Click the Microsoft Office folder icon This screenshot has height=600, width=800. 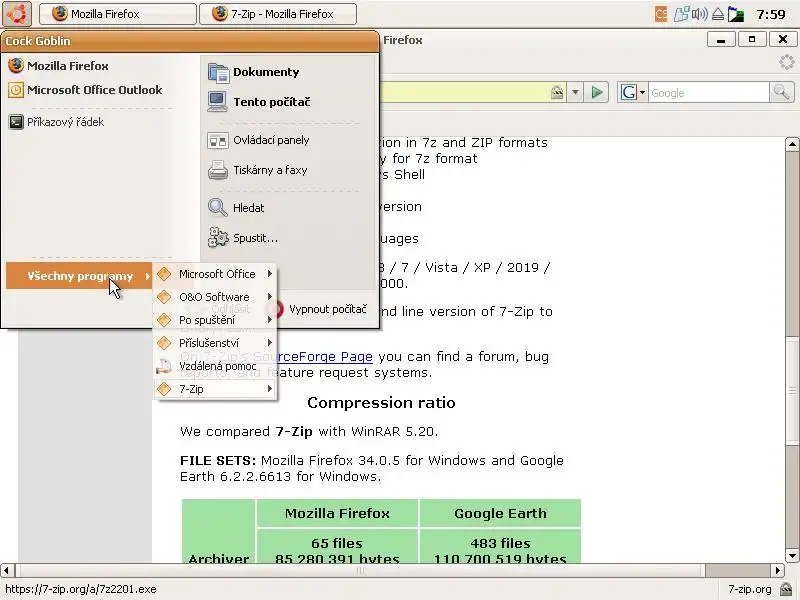[164, 274]
